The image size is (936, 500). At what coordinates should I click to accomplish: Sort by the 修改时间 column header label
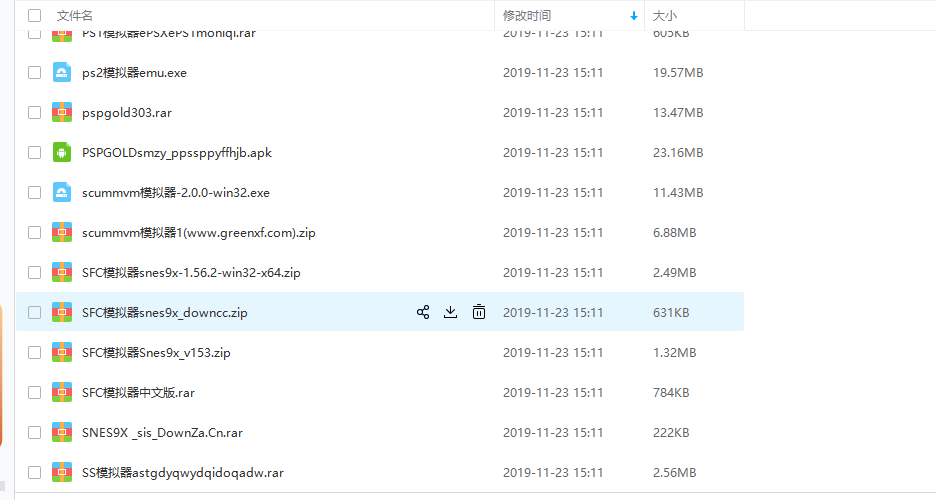point(526,16)
